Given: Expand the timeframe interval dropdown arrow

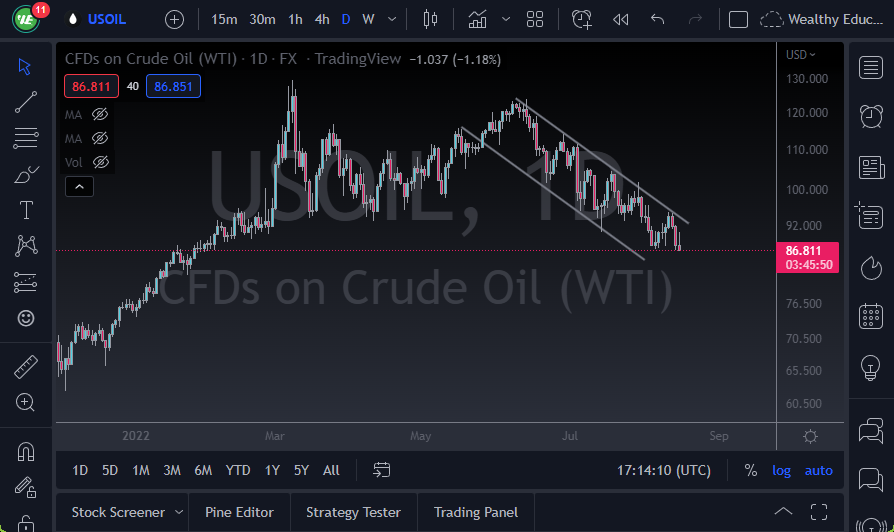Looking at the screenshot, I should pyautogui.click(x=391, y=19).
